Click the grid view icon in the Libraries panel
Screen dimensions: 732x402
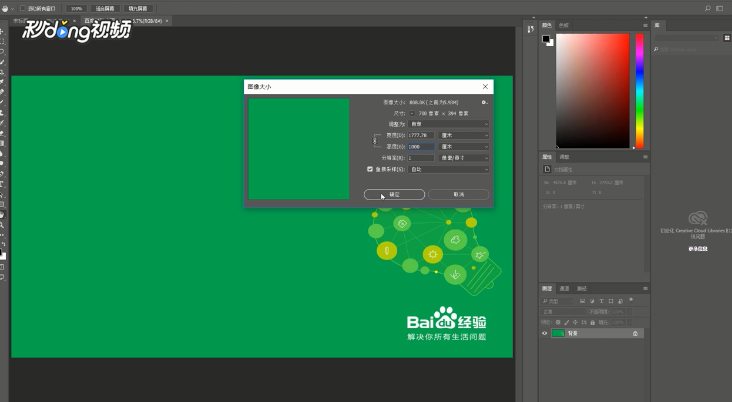click(727, 38)
